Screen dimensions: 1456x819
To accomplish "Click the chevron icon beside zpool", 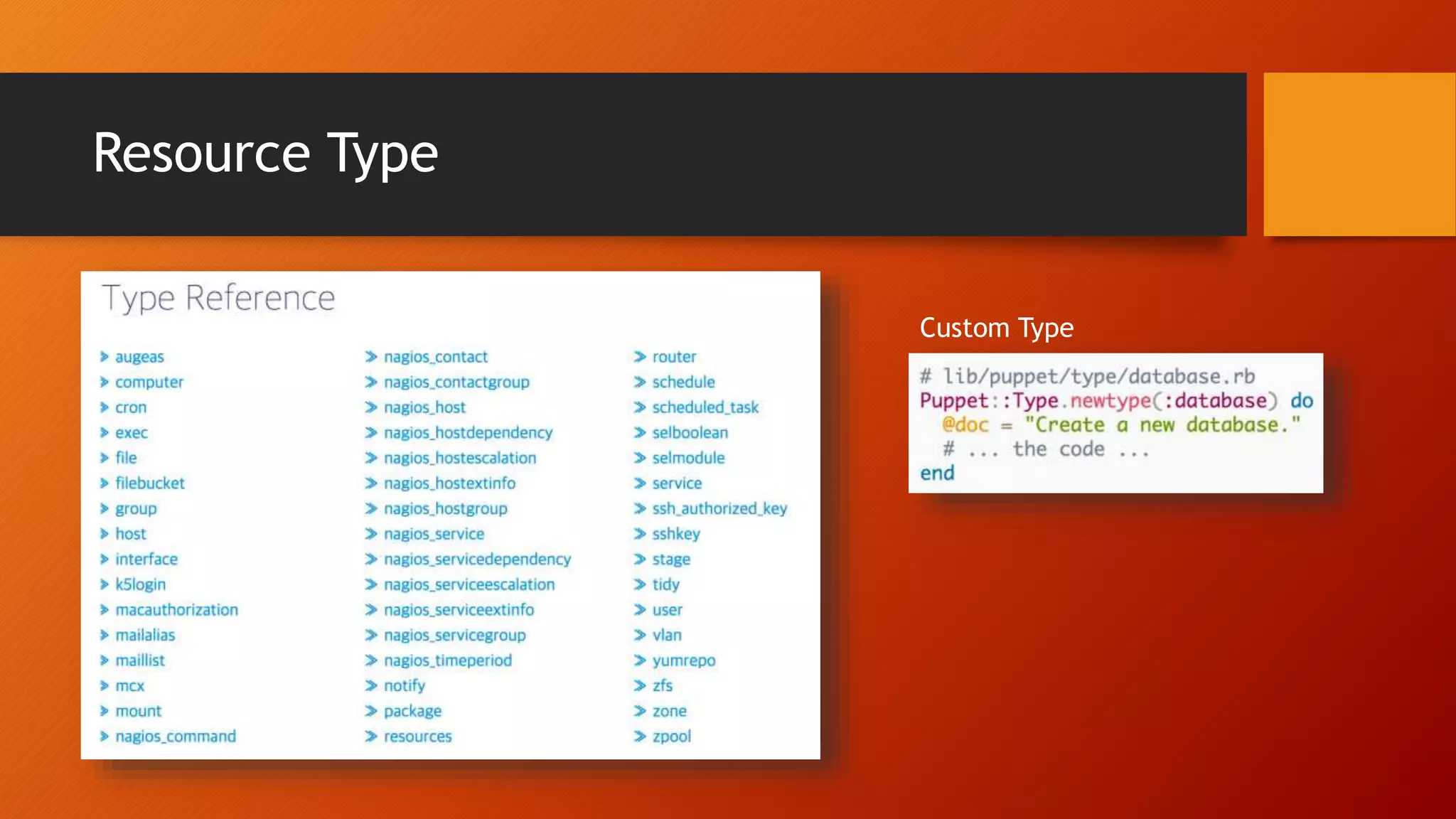I will pyautogui.click(x=640, y=737).
